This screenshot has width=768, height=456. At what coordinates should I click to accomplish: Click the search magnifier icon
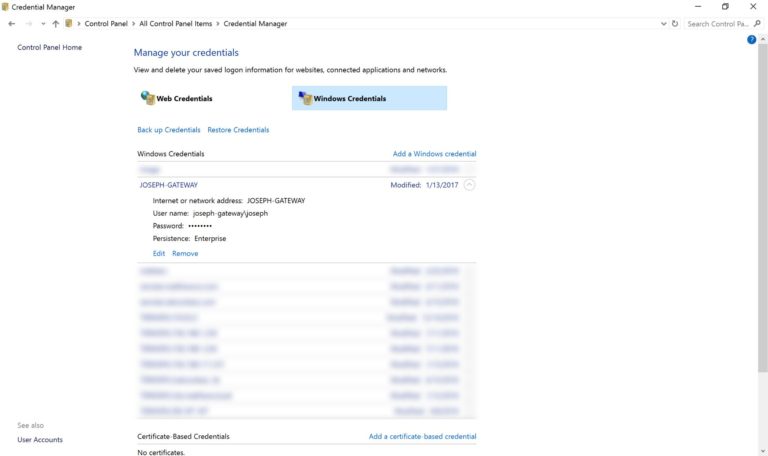tap(757, 24)
